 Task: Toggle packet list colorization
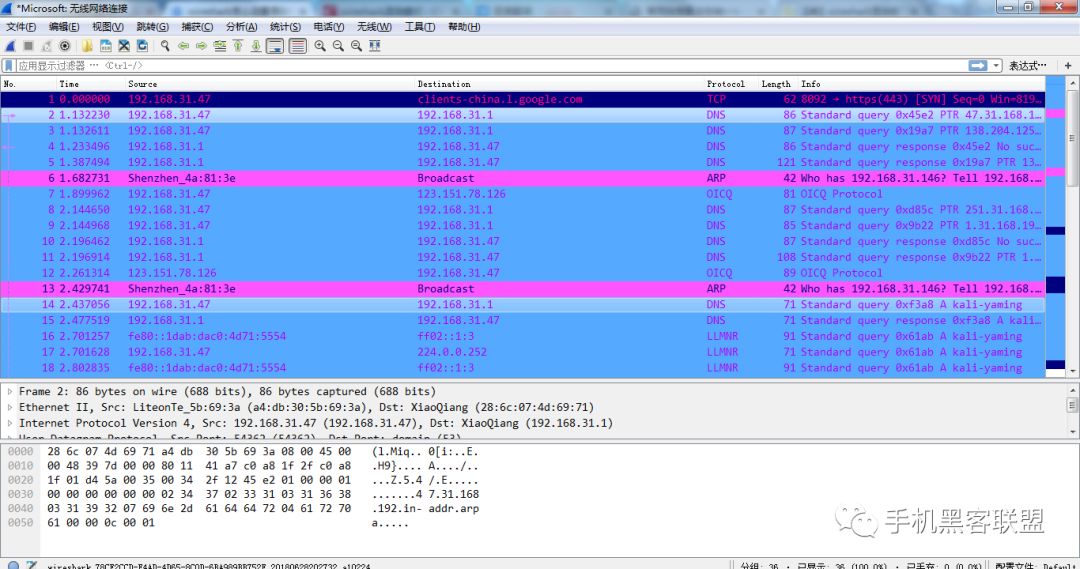tap(298, 46)
